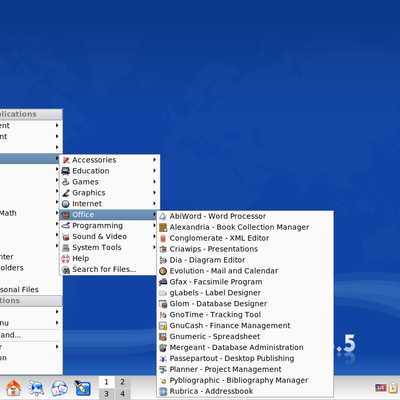Expand the Graphics submenu arrow
400x400 pixels.
click(155, 193)
